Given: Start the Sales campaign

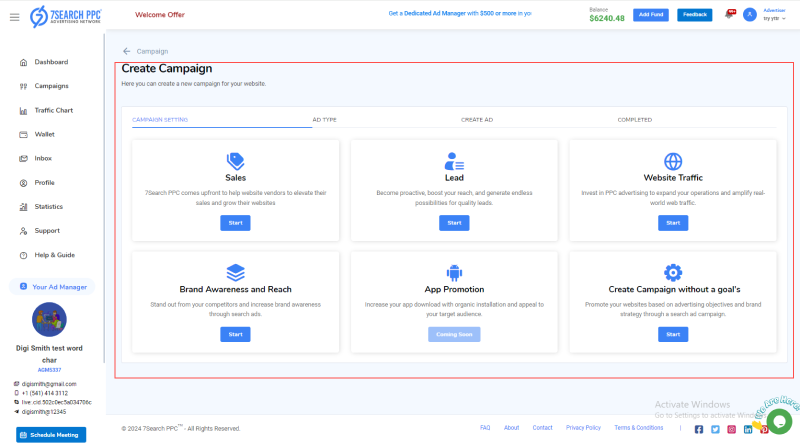Looking at the screenshot, I should coord(235,223).
